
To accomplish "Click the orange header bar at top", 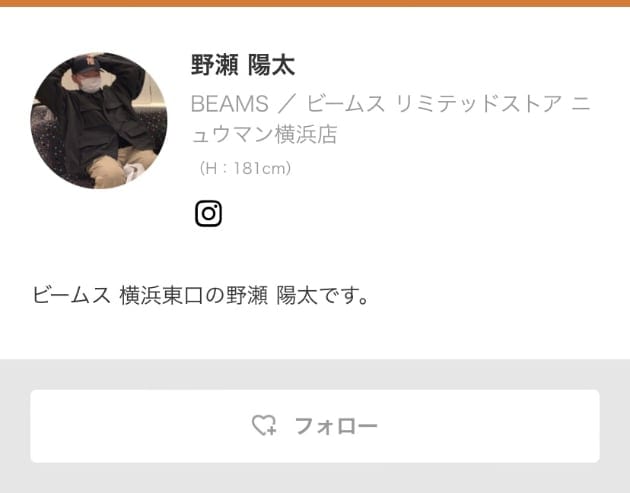I will 315,3.
